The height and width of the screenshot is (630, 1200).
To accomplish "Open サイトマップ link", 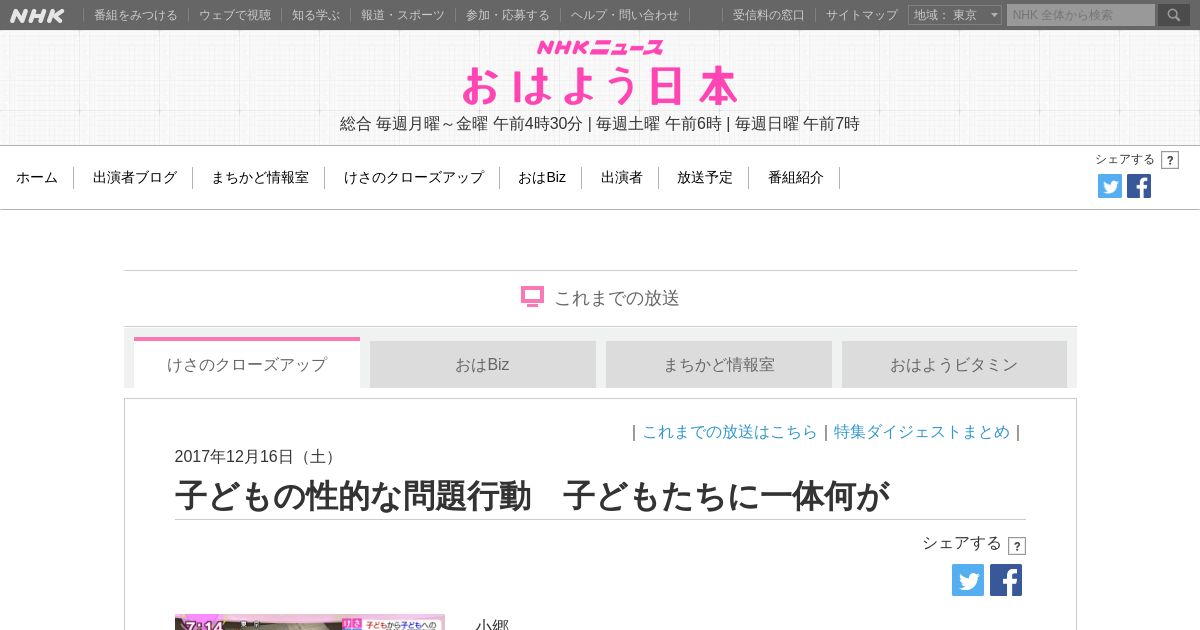I will 862,15.
